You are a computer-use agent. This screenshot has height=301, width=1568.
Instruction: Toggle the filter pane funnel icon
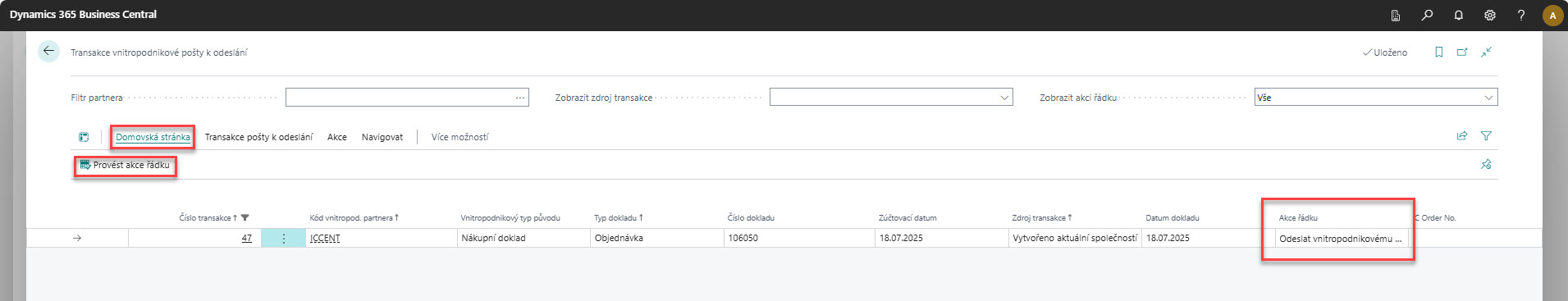click(x=1486, y=136)
